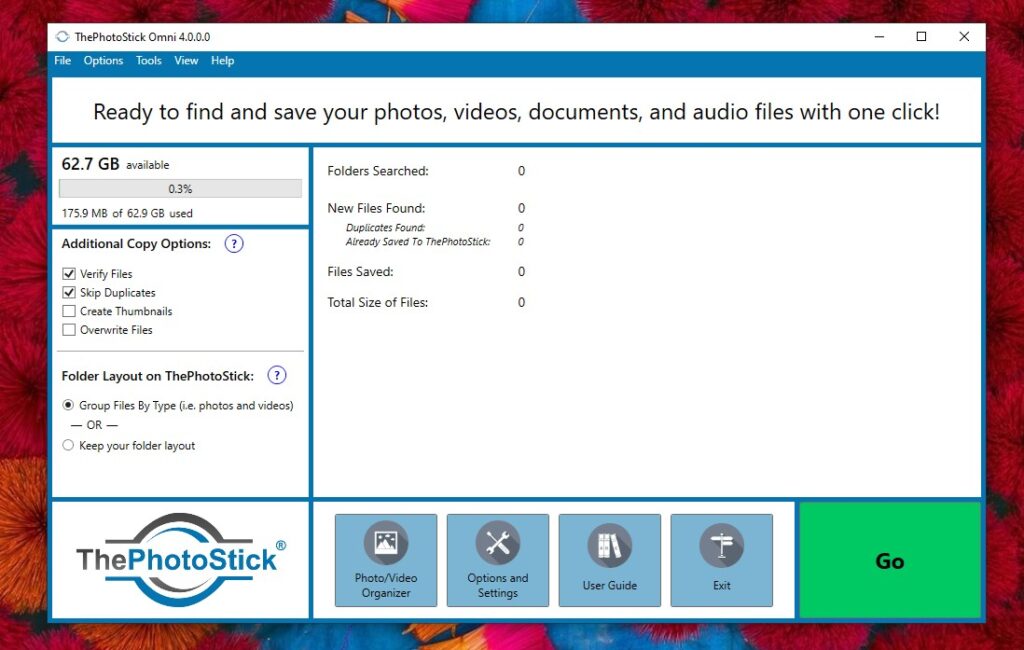Enable the Overwrite Files checkbox
This screenshot has width=1024, height=650.
pos(69,330)
